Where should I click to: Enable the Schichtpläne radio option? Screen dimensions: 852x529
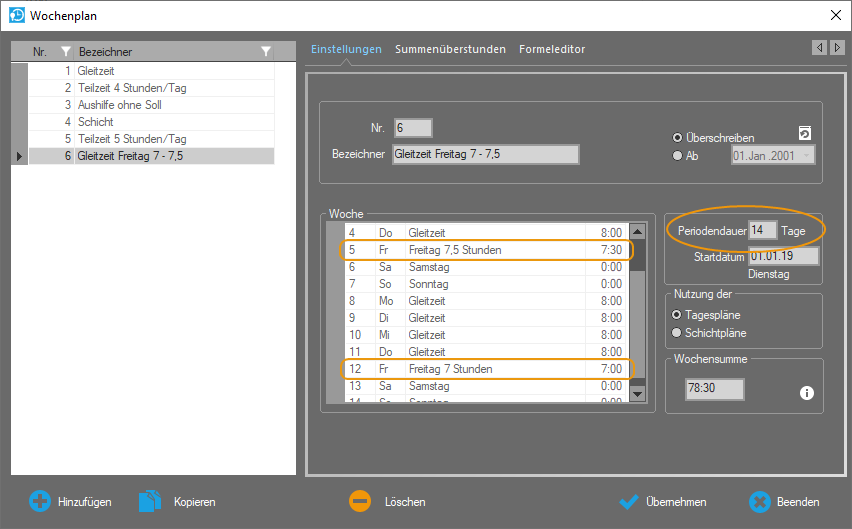678,333
